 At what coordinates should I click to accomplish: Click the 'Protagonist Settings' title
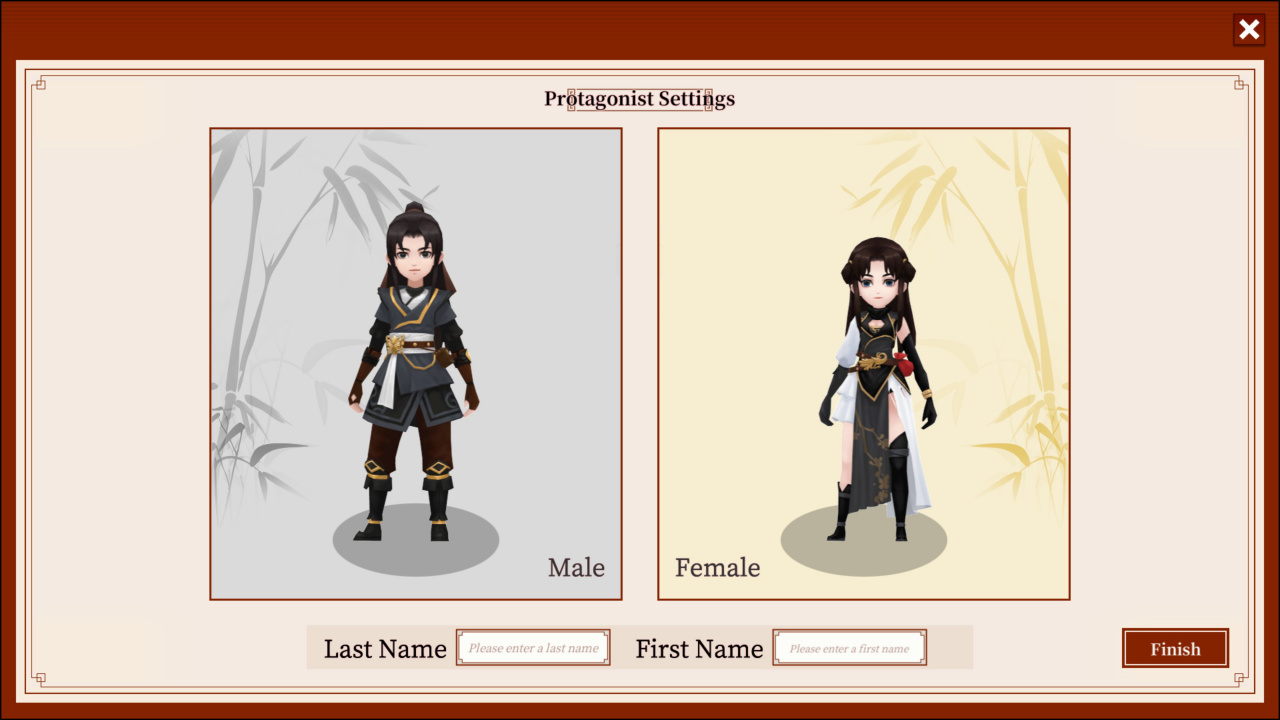click(639, 99)
